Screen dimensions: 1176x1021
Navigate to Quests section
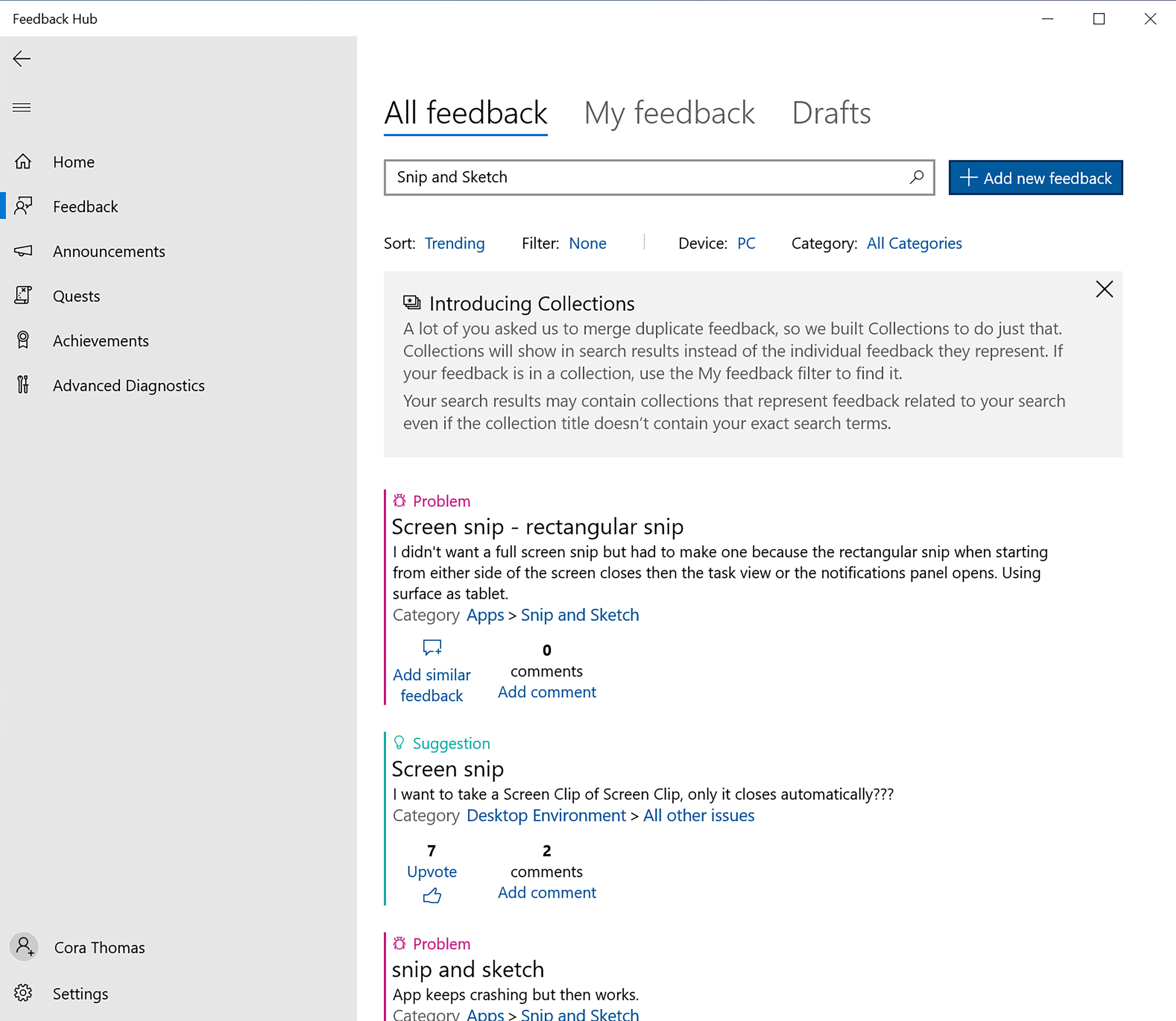point(76,295)
